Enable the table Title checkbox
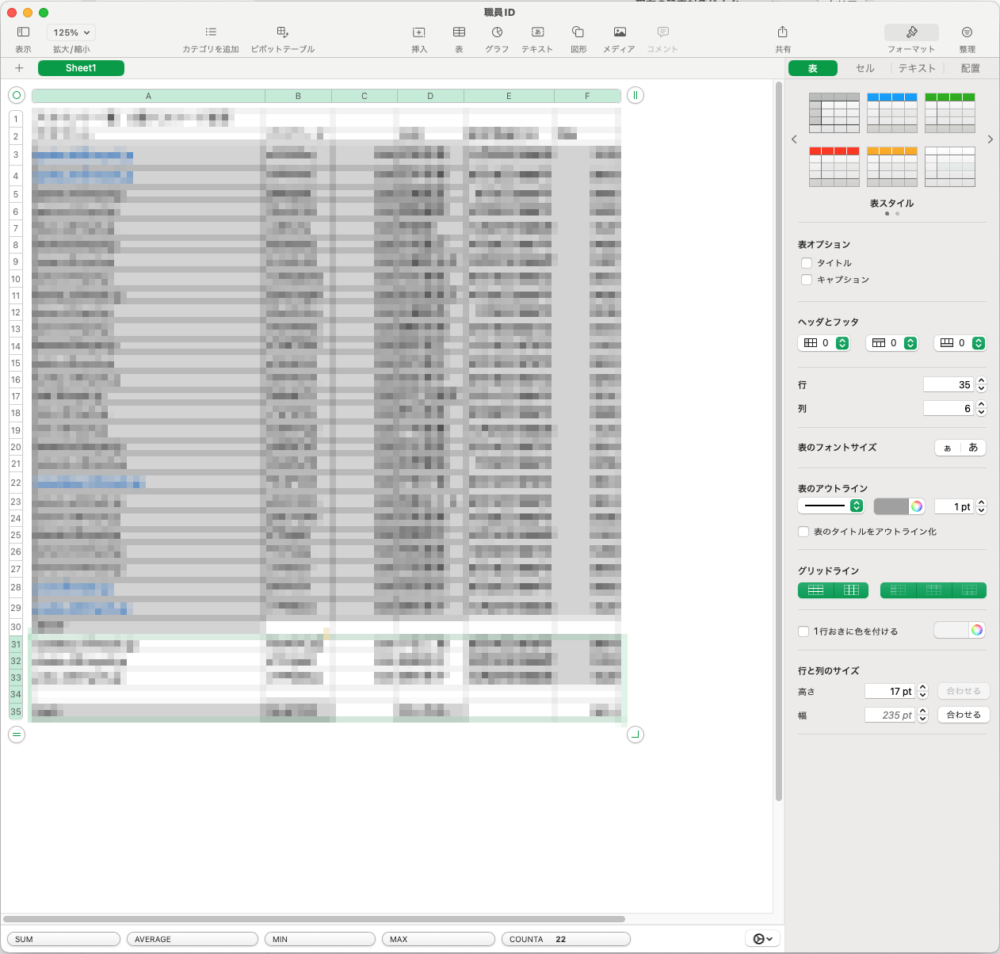The image size is (1000, 954). 806,263
